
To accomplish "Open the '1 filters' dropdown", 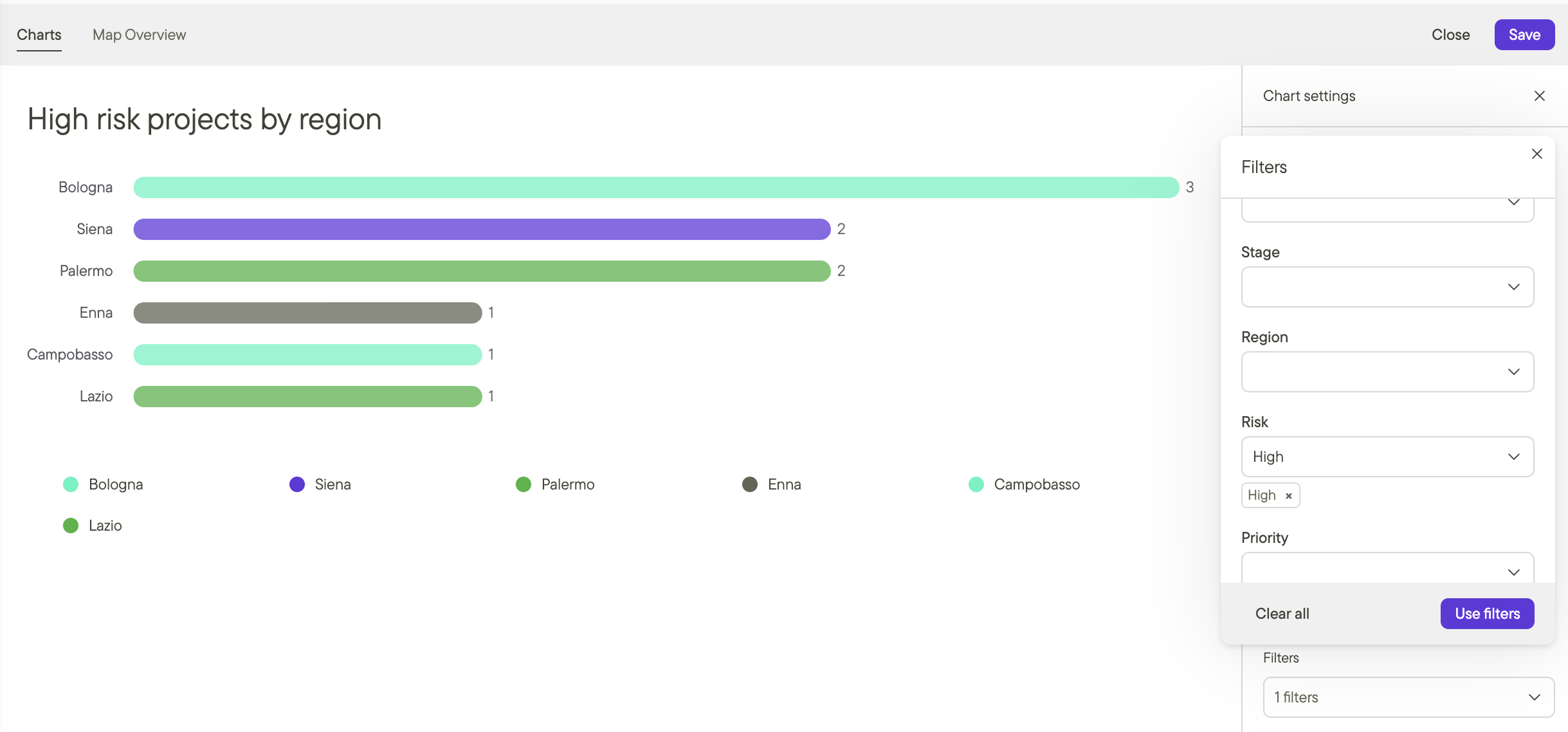I will pyautogui.click(x=1408, y=697).
